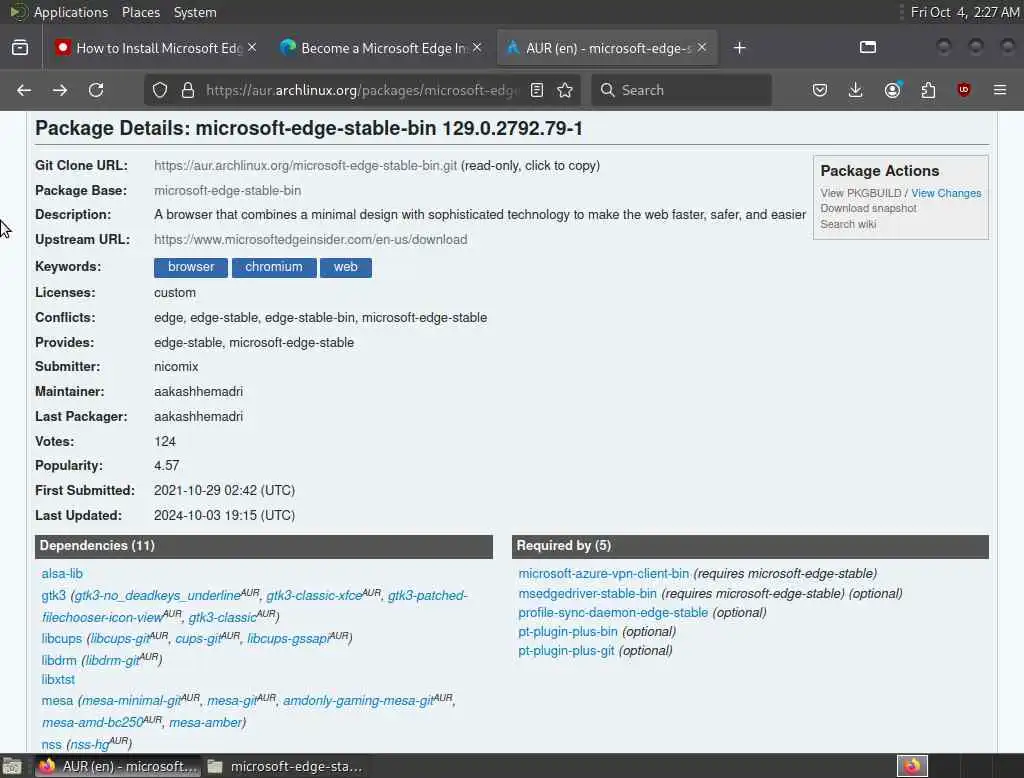Close the How to Install Microsoft Edge tab
This screenshot has width=1024, height=778.
[x=252, y=48]
